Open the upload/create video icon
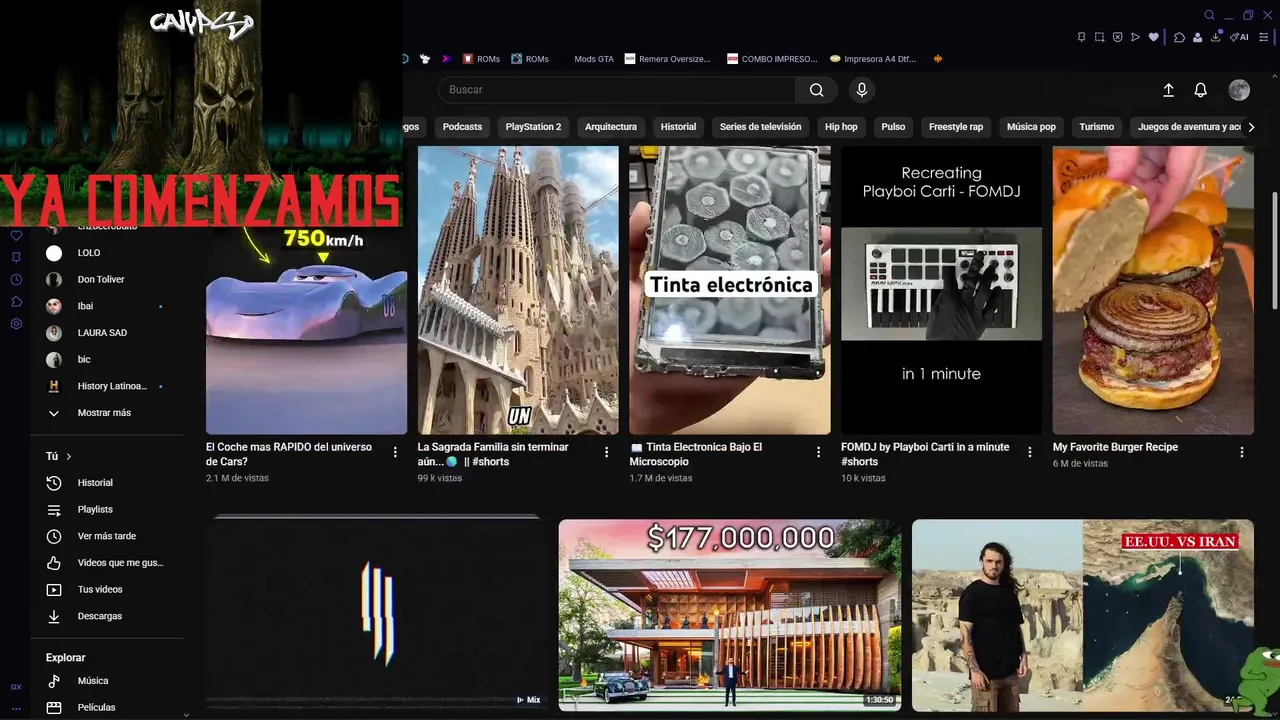The image size is (1280, 720). 1168,90
